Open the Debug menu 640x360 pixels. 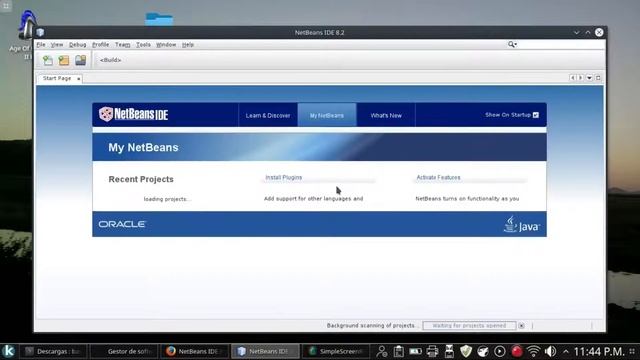pyautogui.click(x=78, y=44)
